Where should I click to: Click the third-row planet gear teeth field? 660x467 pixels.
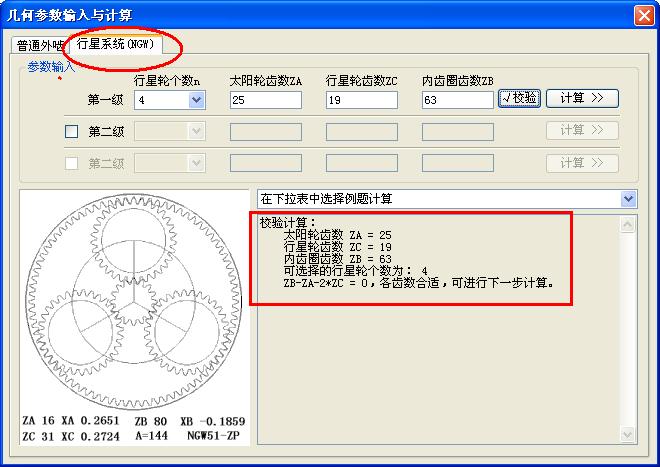(362, 163)
